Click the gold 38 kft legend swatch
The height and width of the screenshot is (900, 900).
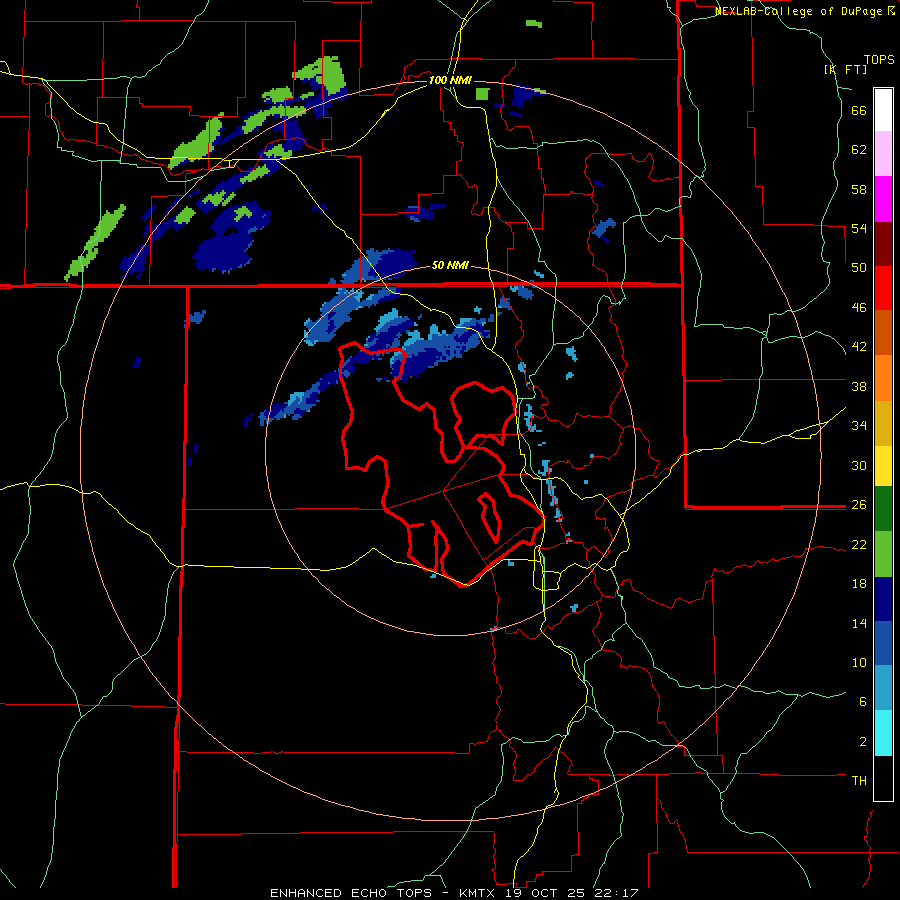coord(883,422)
